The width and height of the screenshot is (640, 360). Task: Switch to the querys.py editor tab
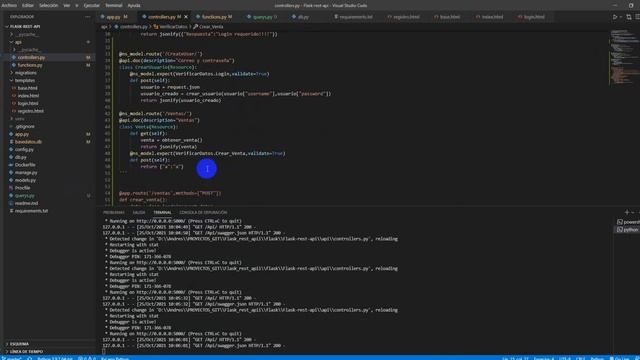(x=262, y=17)
